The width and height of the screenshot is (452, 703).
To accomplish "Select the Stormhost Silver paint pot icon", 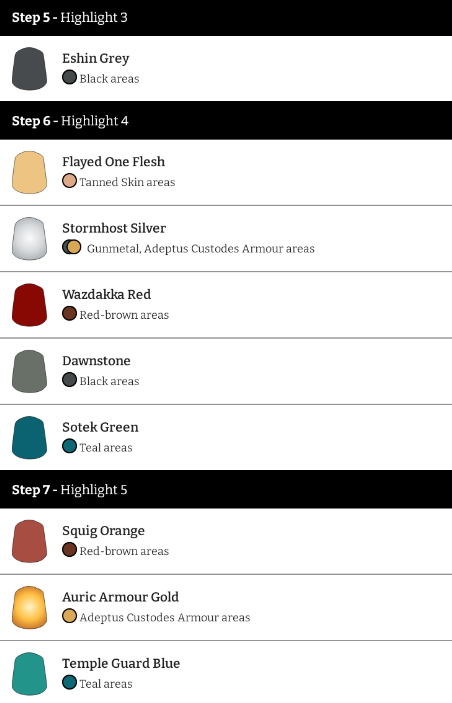I will [29, 239].
